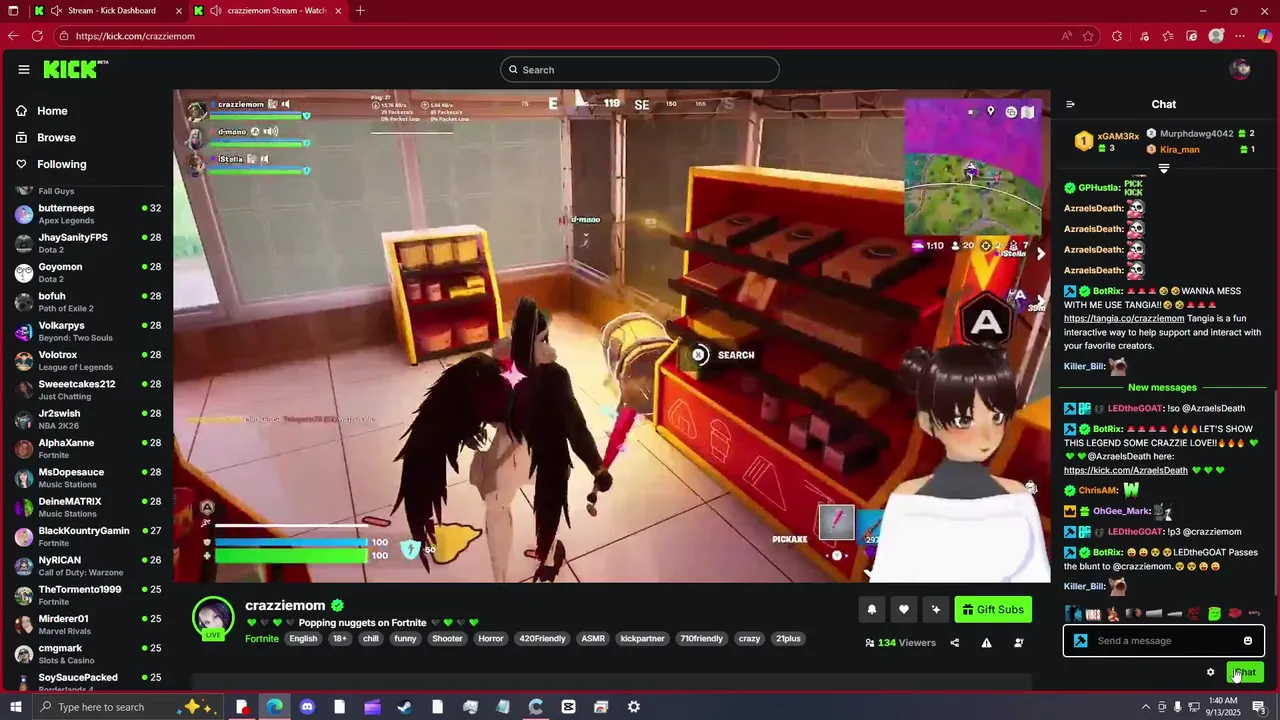1280x720 pixels.
Task: Jump to New messages in chat
Action: click(1162, 387)
